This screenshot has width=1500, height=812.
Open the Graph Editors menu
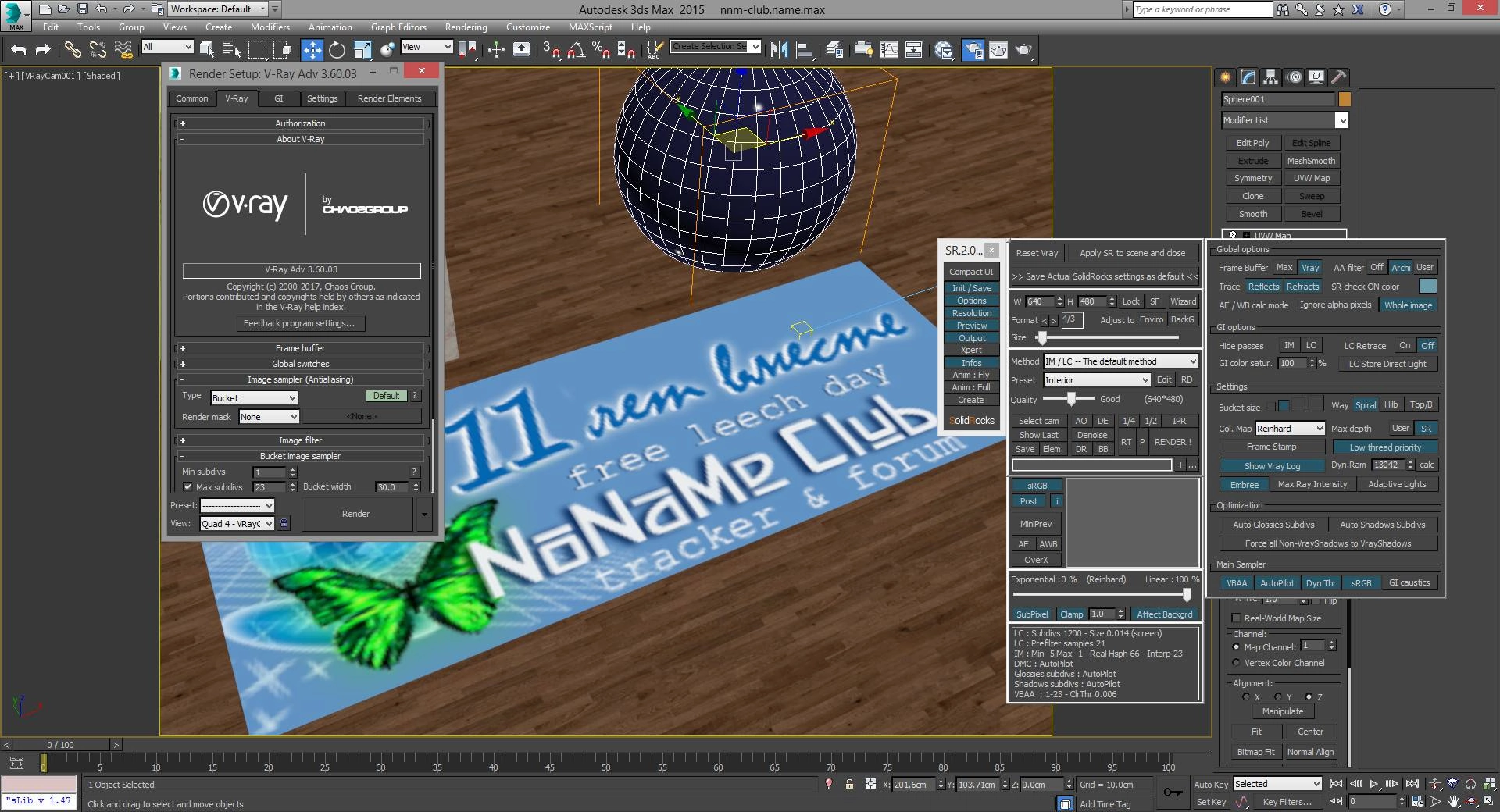pyautogui.click(x=398, y=27)
